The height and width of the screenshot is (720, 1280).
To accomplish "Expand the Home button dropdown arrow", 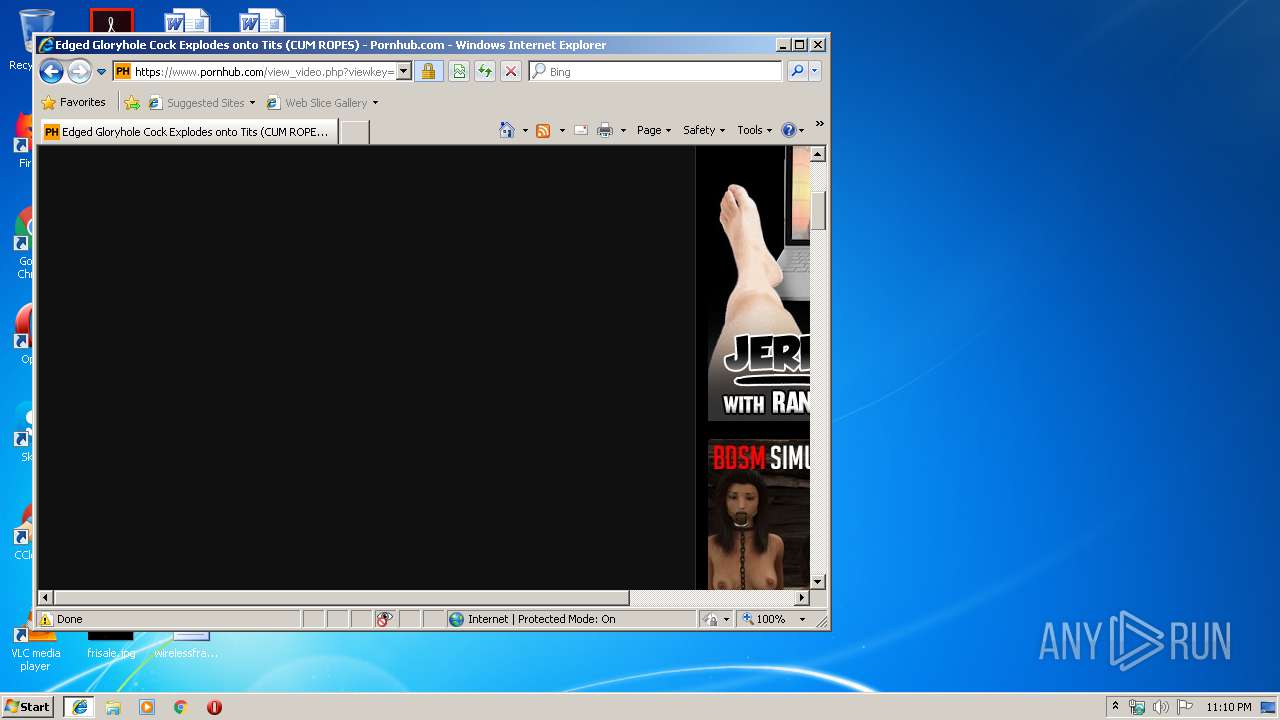I will 525,130.
